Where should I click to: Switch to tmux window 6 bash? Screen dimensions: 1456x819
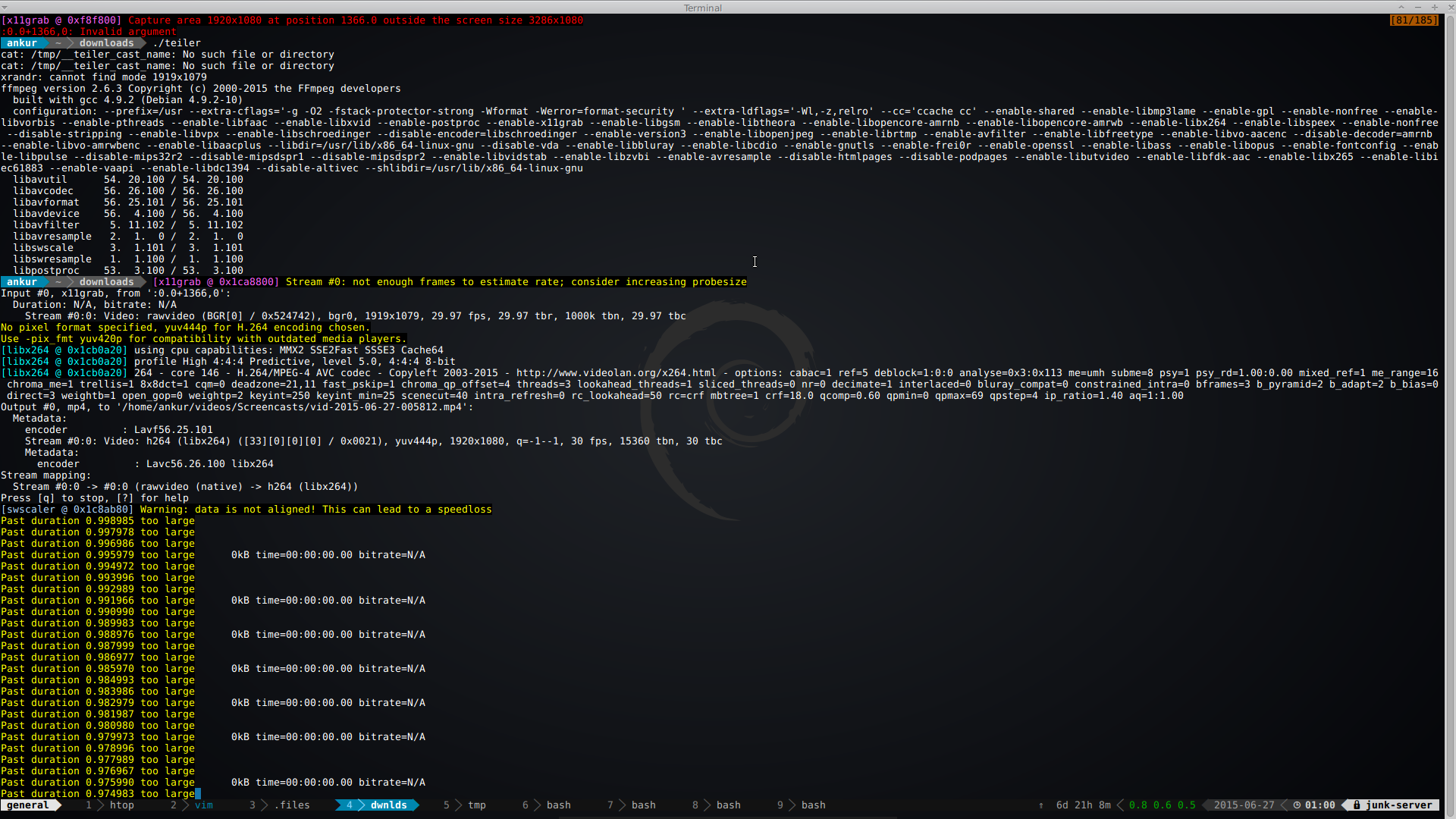point(547,805)
